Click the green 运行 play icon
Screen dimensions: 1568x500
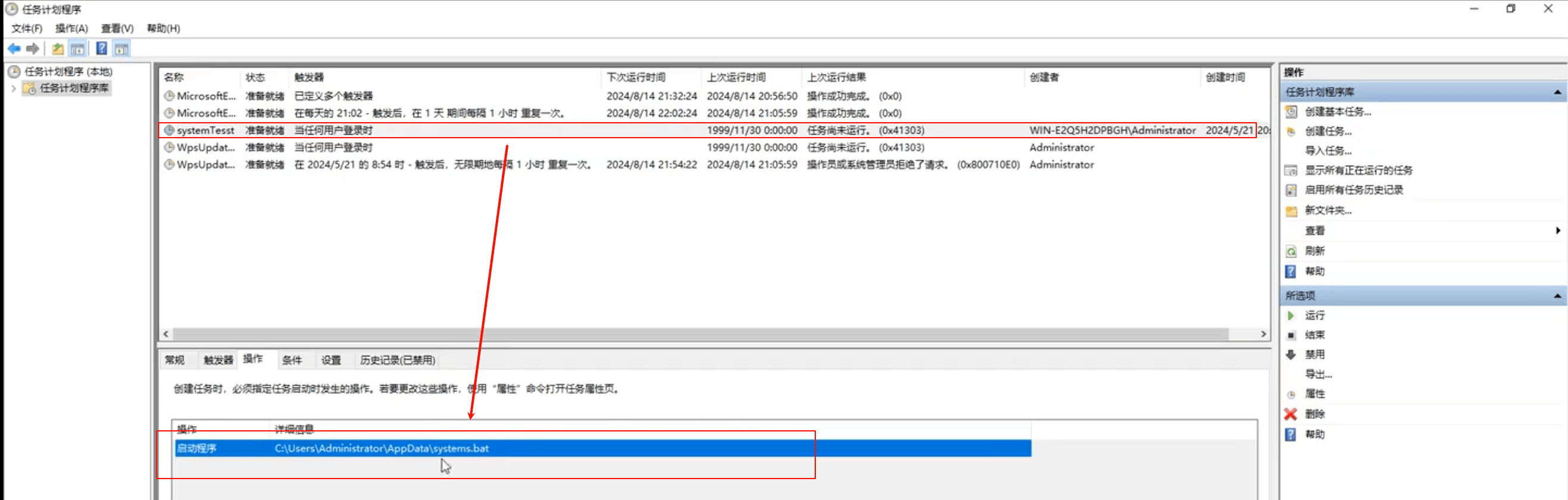(1291, 315)
